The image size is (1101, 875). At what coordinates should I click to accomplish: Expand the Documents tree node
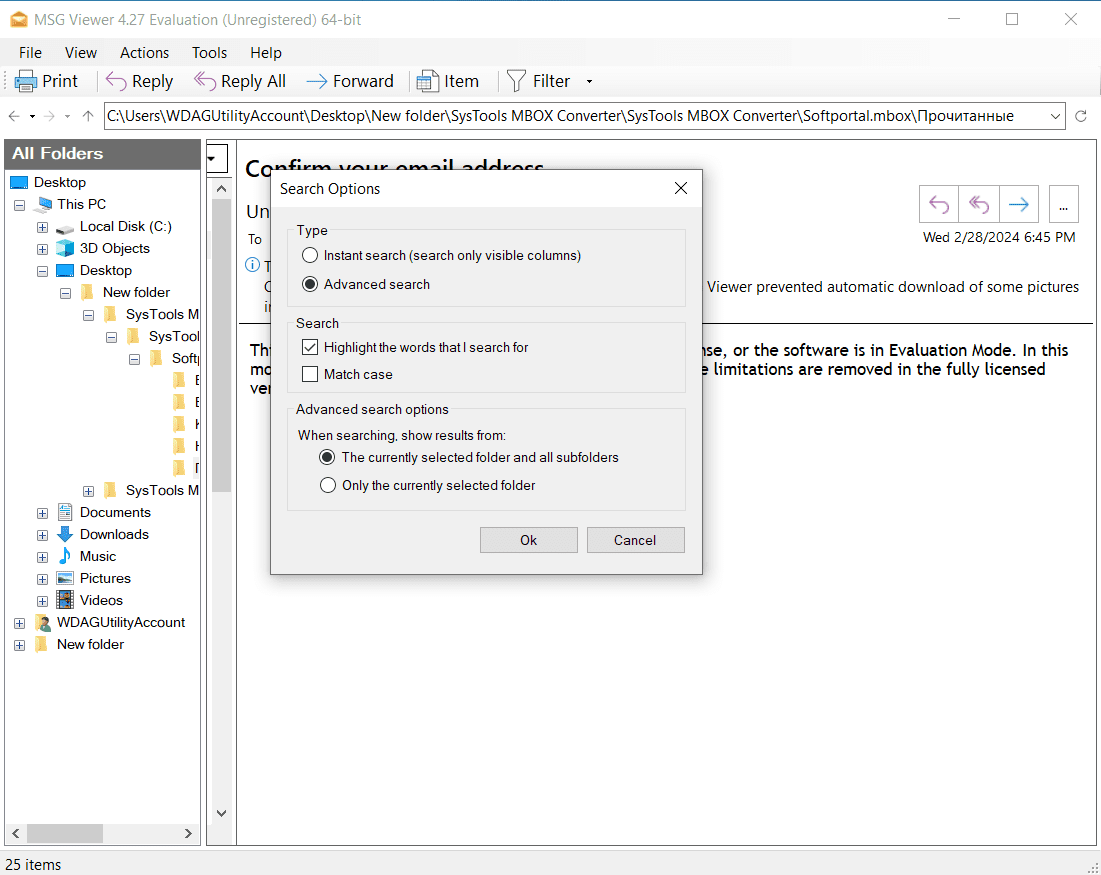pos(42,513)
